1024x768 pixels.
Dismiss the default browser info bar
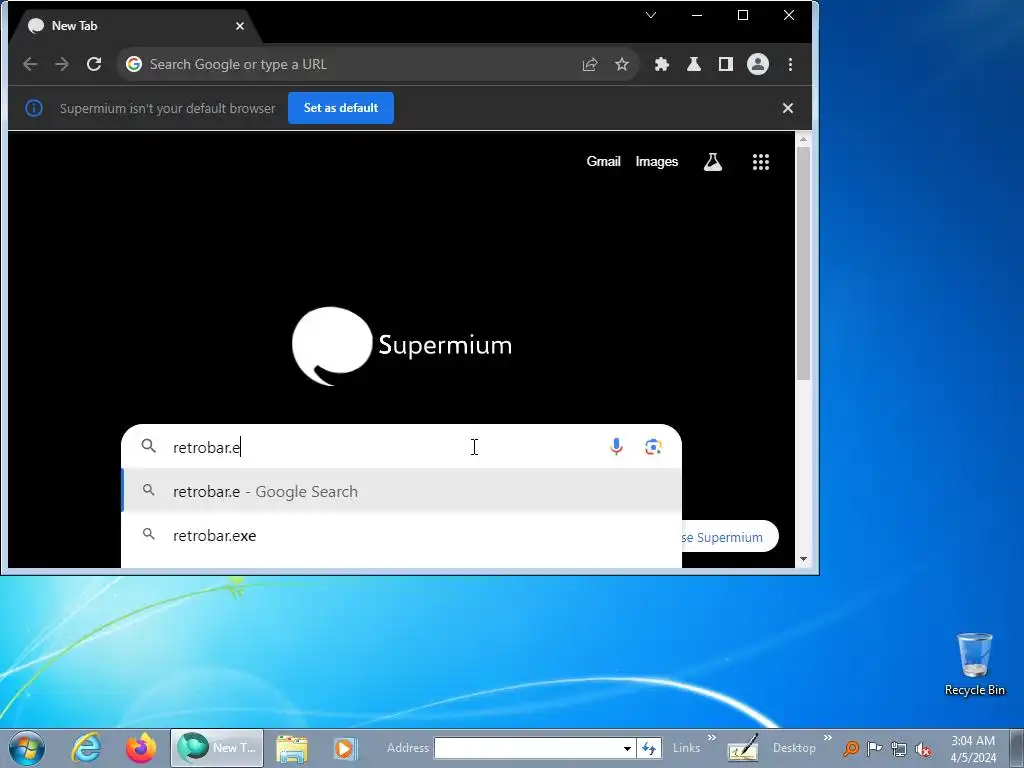tap(788, 108)
